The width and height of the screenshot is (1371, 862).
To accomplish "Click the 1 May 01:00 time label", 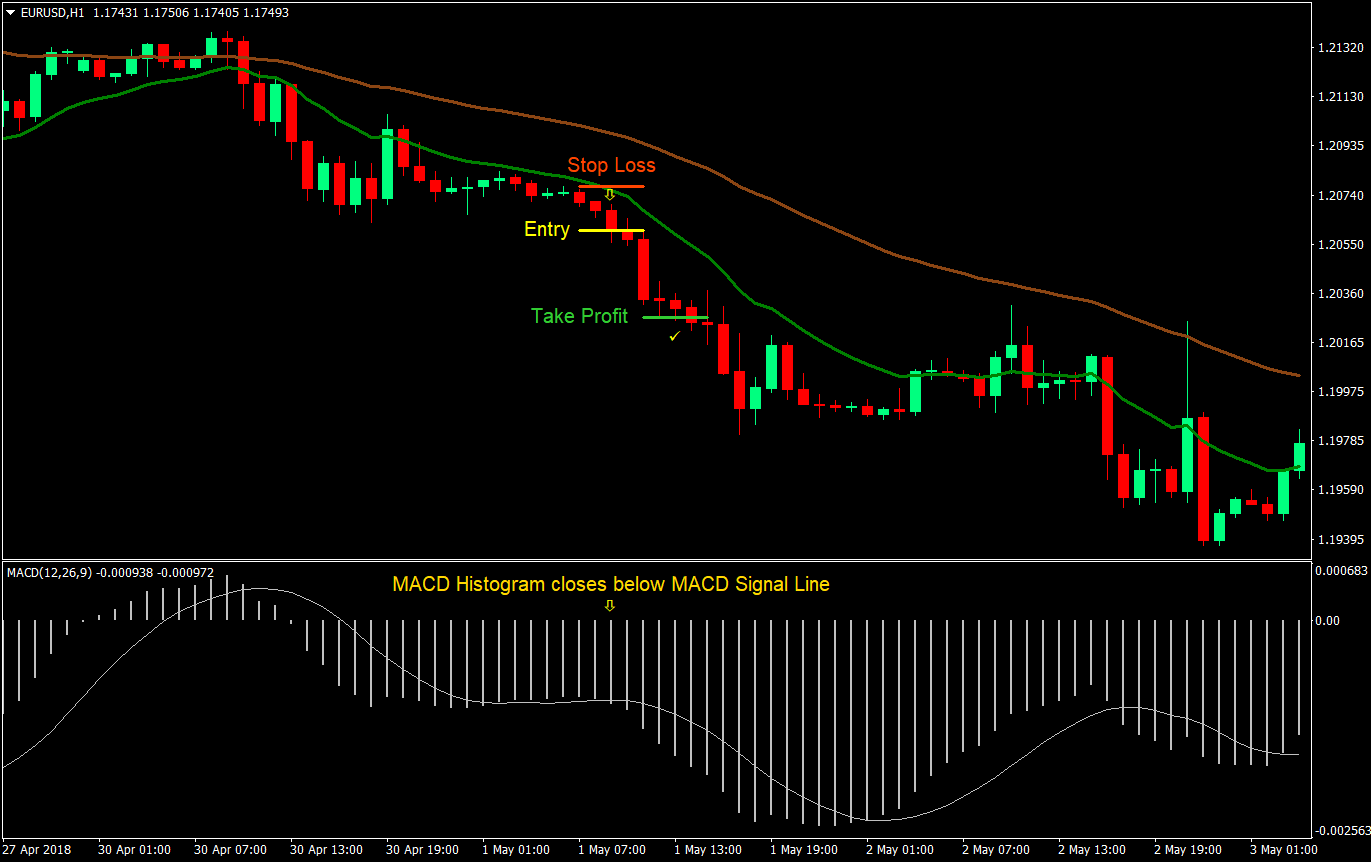I will pos(516,850).
